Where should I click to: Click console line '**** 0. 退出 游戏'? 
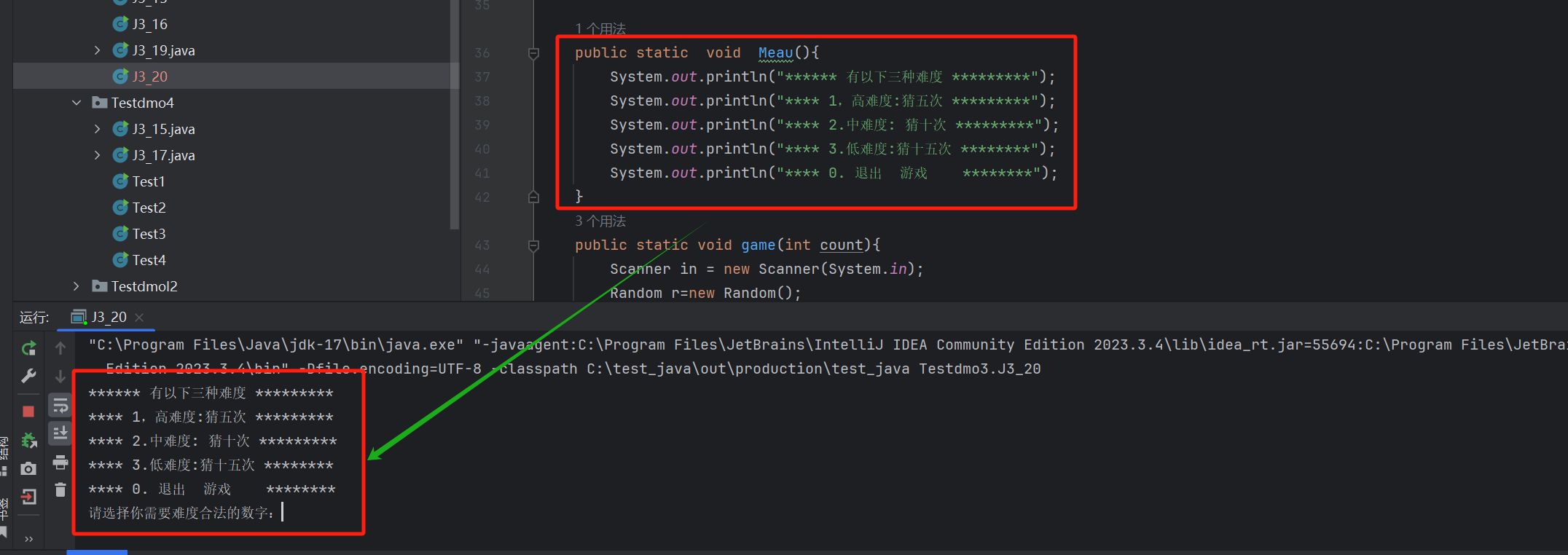point(211,489)
